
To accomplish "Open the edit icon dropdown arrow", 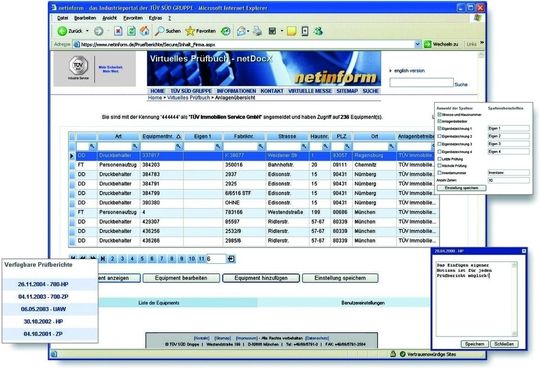I will pos(282,31).
